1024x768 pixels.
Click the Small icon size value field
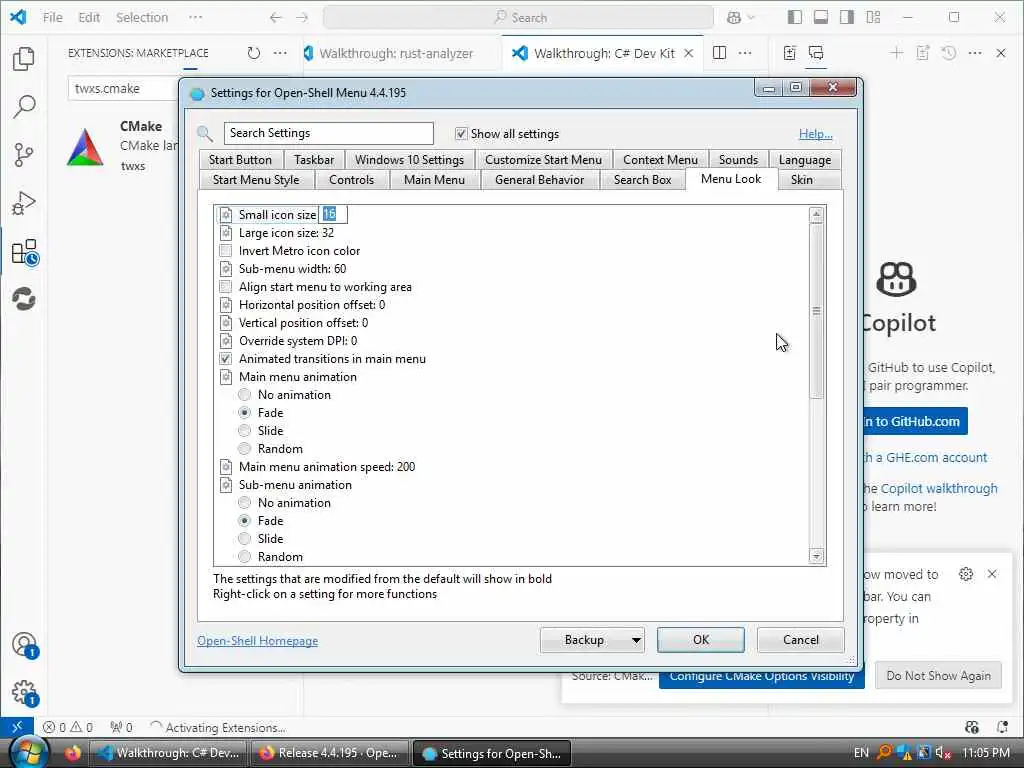click(x=333, y=214)
